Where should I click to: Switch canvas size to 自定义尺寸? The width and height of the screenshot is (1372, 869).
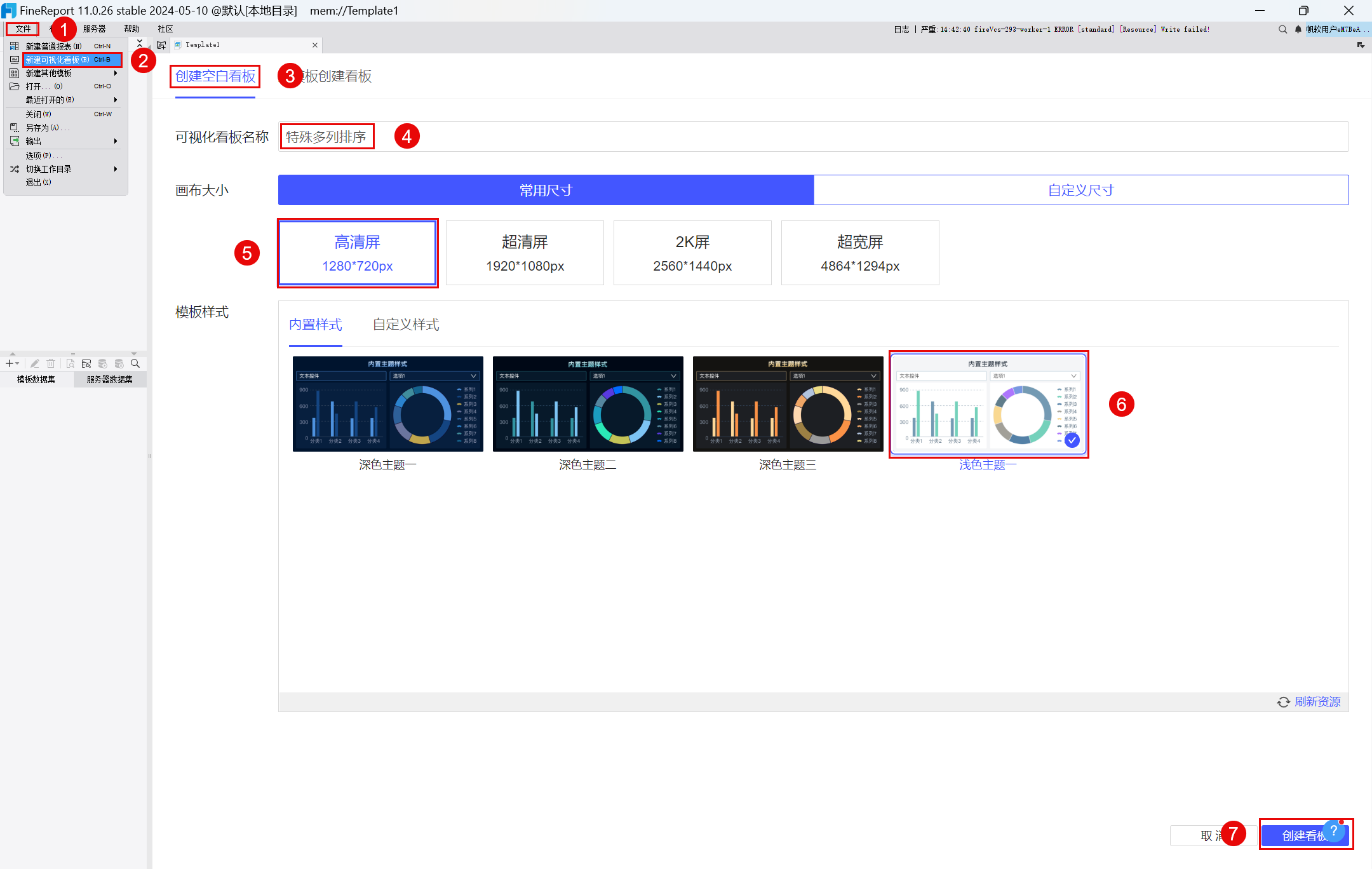[1081, 190]
